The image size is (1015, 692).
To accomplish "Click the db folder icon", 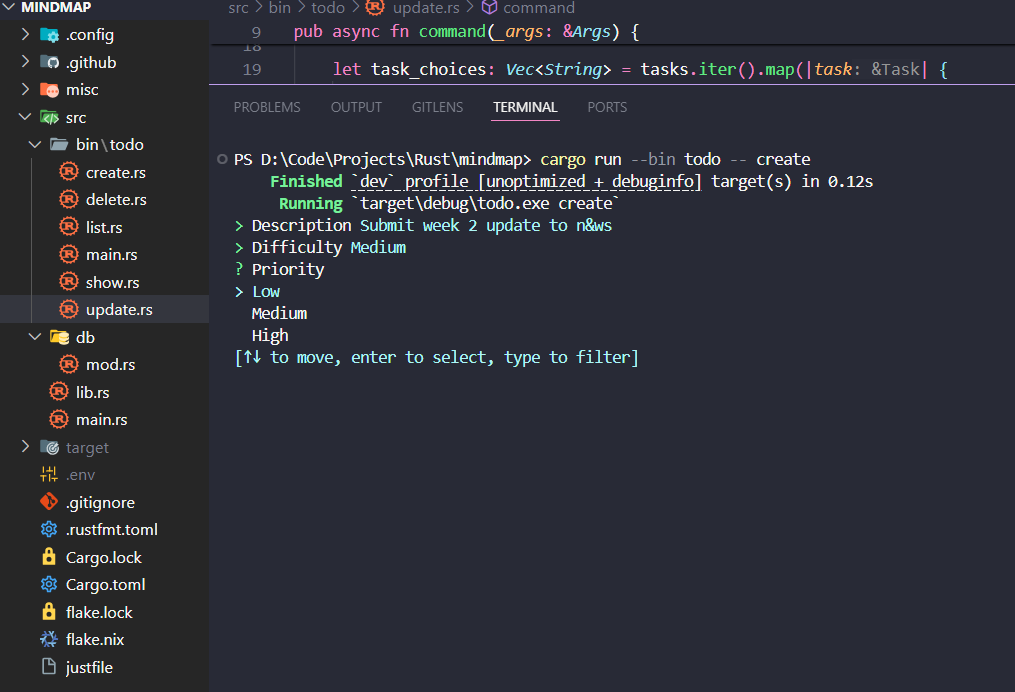I will 60,337.
